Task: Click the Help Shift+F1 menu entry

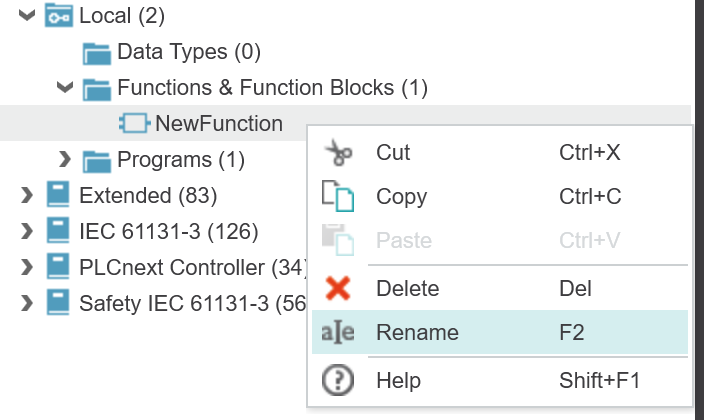Action: click(x=500, y=380)
